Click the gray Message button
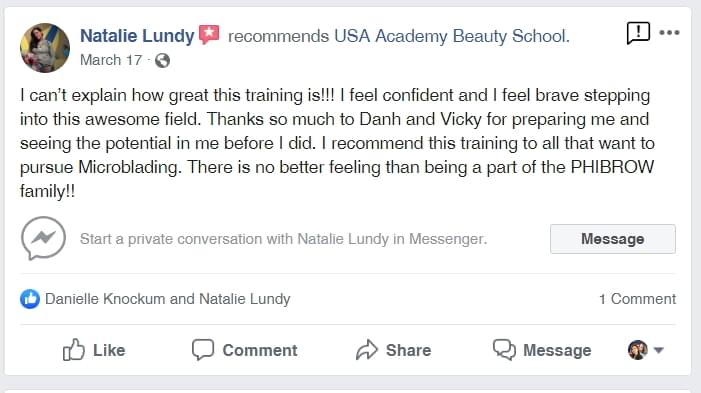Screen dimensions: 701x393 tap(612, 239)
